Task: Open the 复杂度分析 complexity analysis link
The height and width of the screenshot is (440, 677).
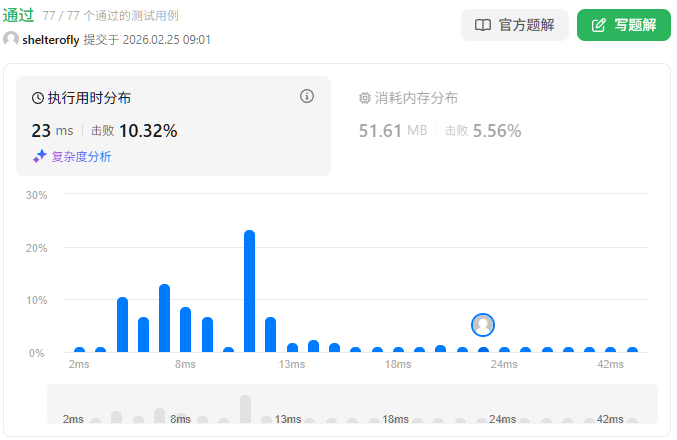Action: coord(81,156)
